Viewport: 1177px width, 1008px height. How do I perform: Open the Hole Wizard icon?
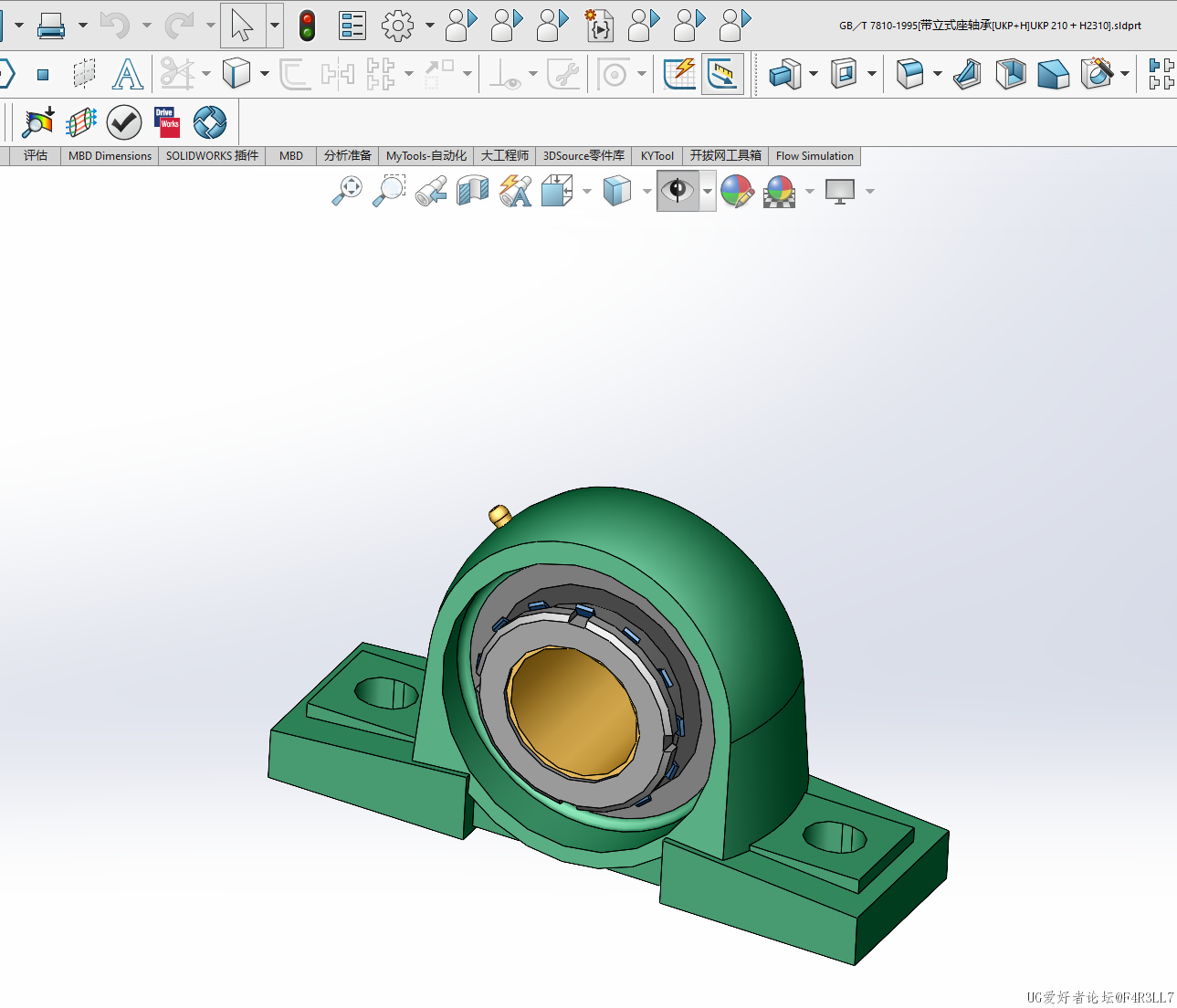coord(1097,74)
